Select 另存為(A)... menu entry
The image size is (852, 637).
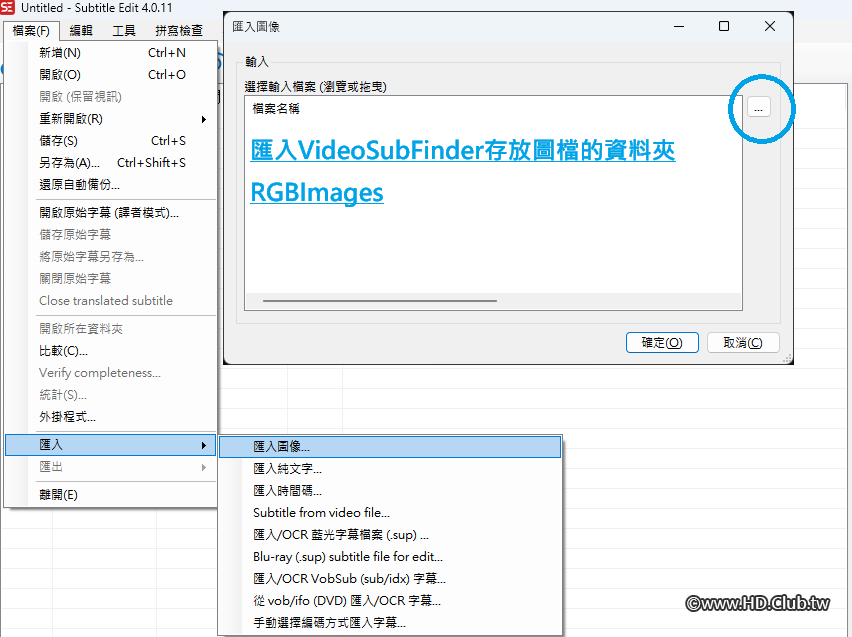pos(111,163)
